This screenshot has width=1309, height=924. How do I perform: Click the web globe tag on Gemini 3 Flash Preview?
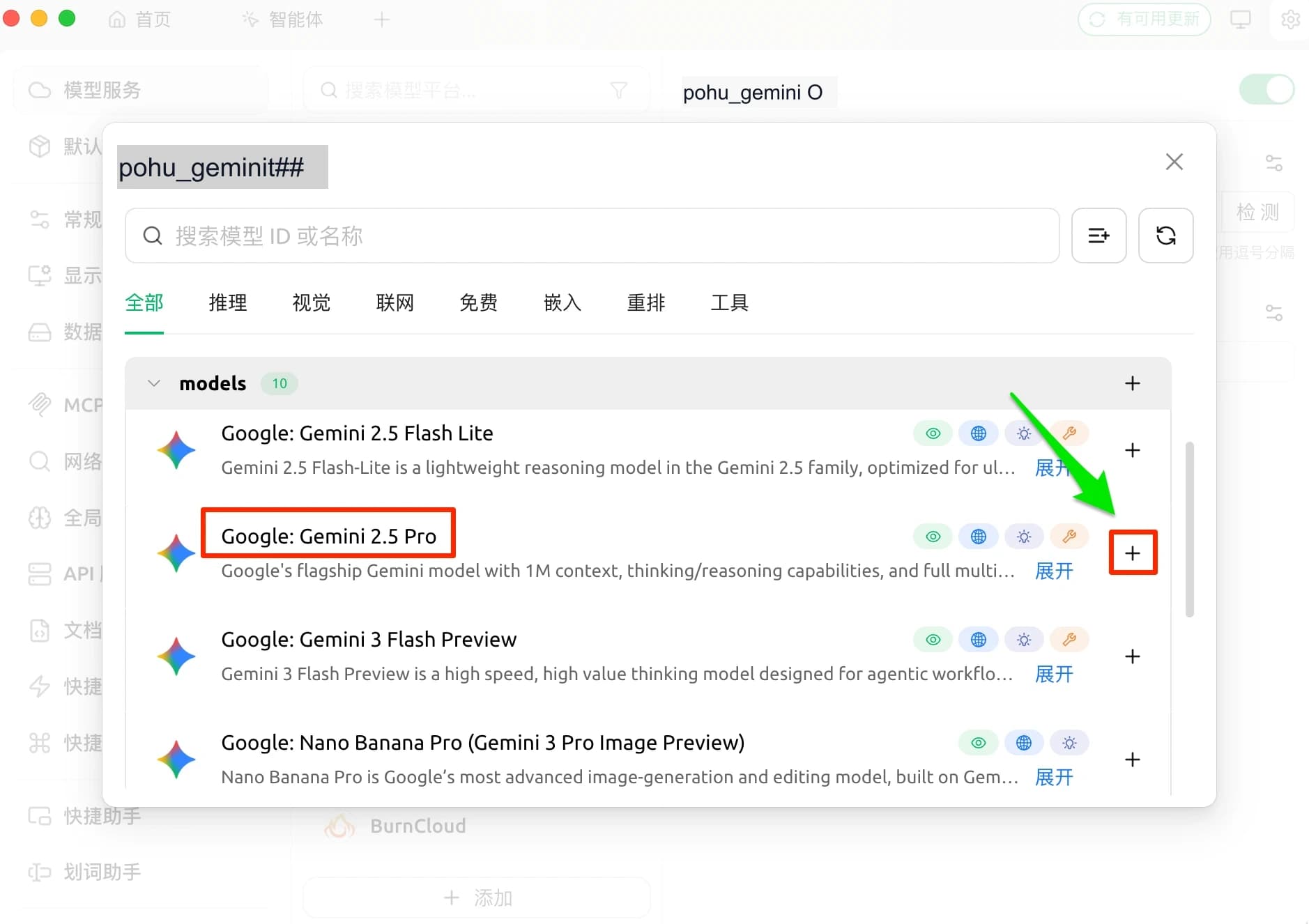[979, 640]
